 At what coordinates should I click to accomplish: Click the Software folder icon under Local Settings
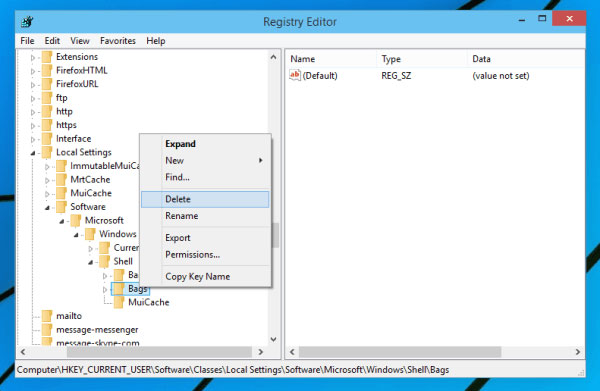pos(61,207)
